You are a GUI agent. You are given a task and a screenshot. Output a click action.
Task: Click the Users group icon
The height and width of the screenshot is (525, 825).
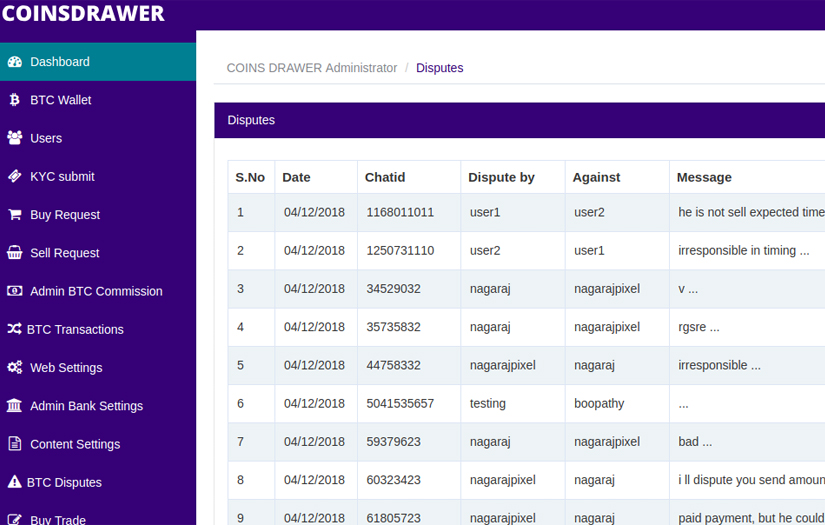[x=15, y=138]
